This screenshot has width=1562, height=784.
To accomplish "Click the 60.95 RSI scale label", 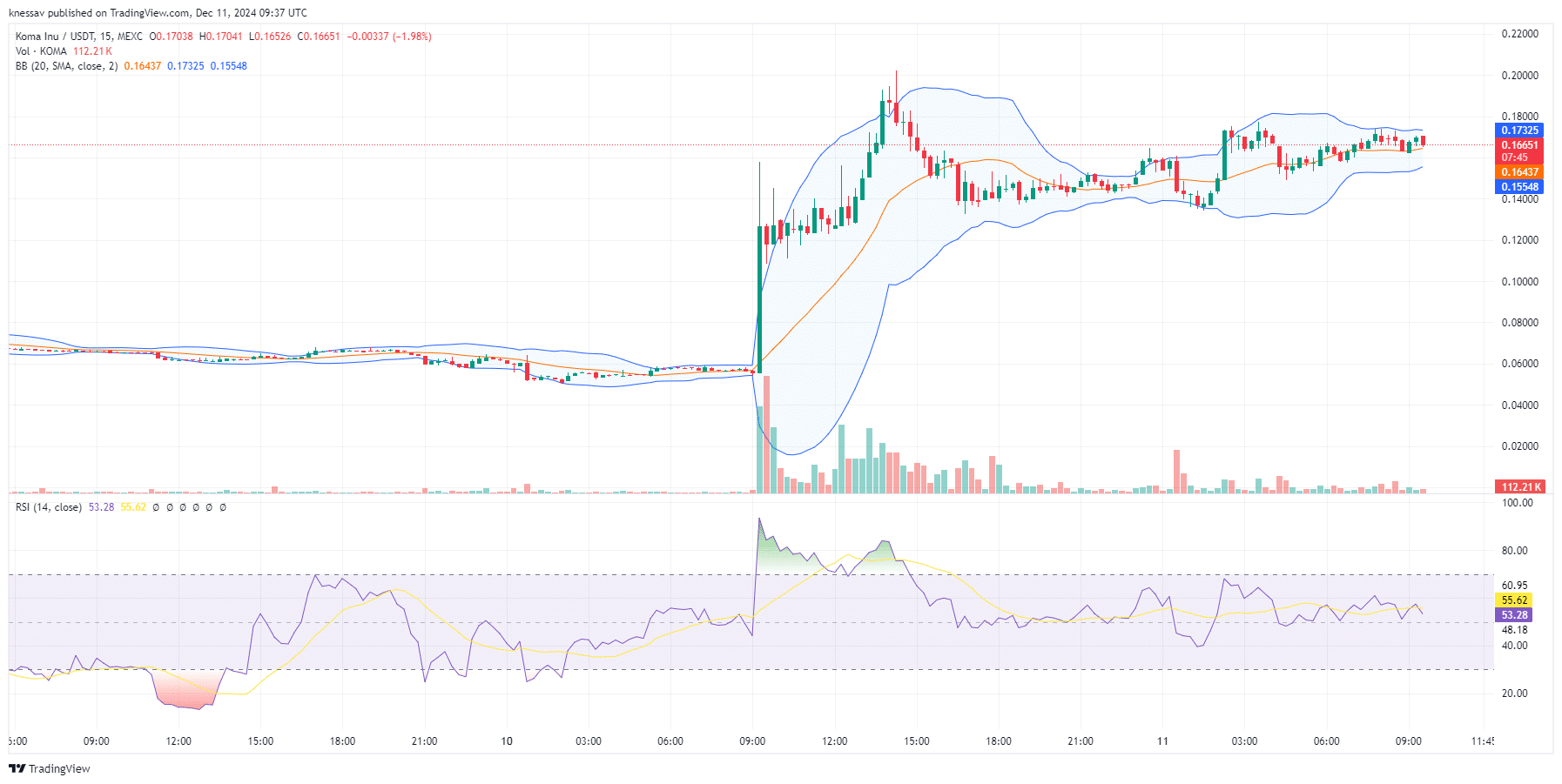I will click(x=1515, y=586).
